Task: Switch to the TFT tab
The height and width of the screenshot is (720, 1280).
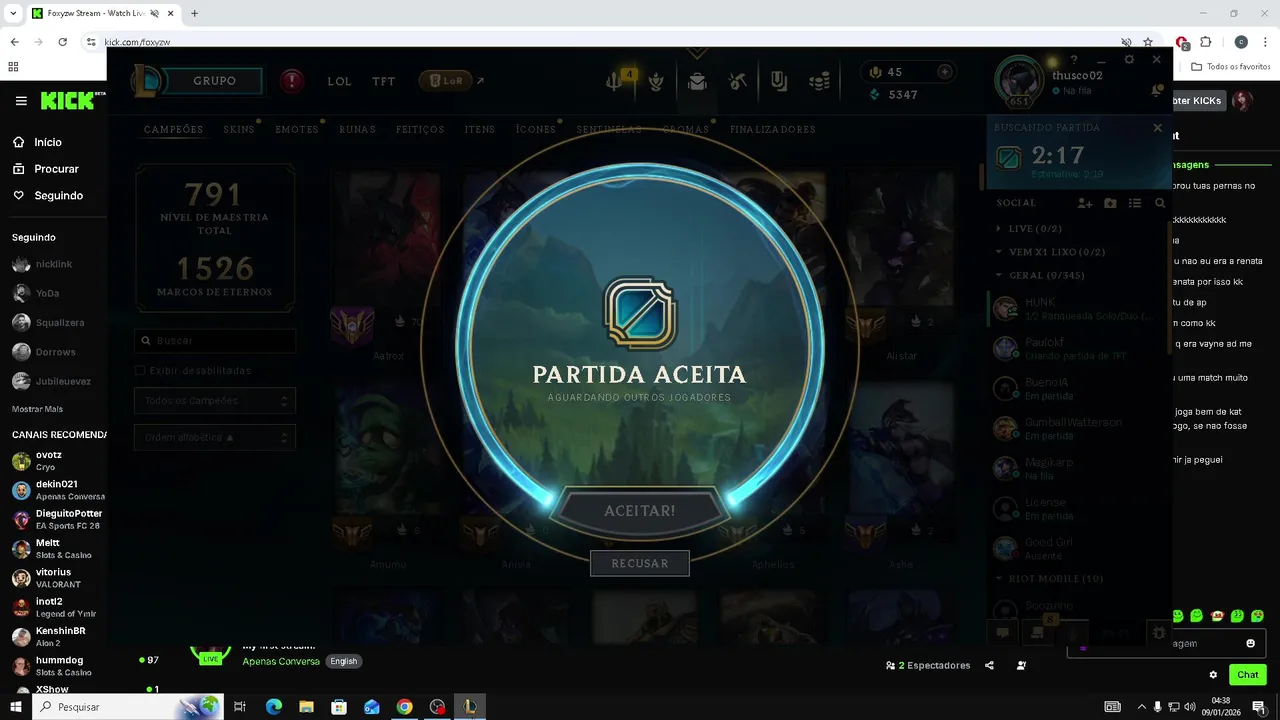Action: click(384, 81)
